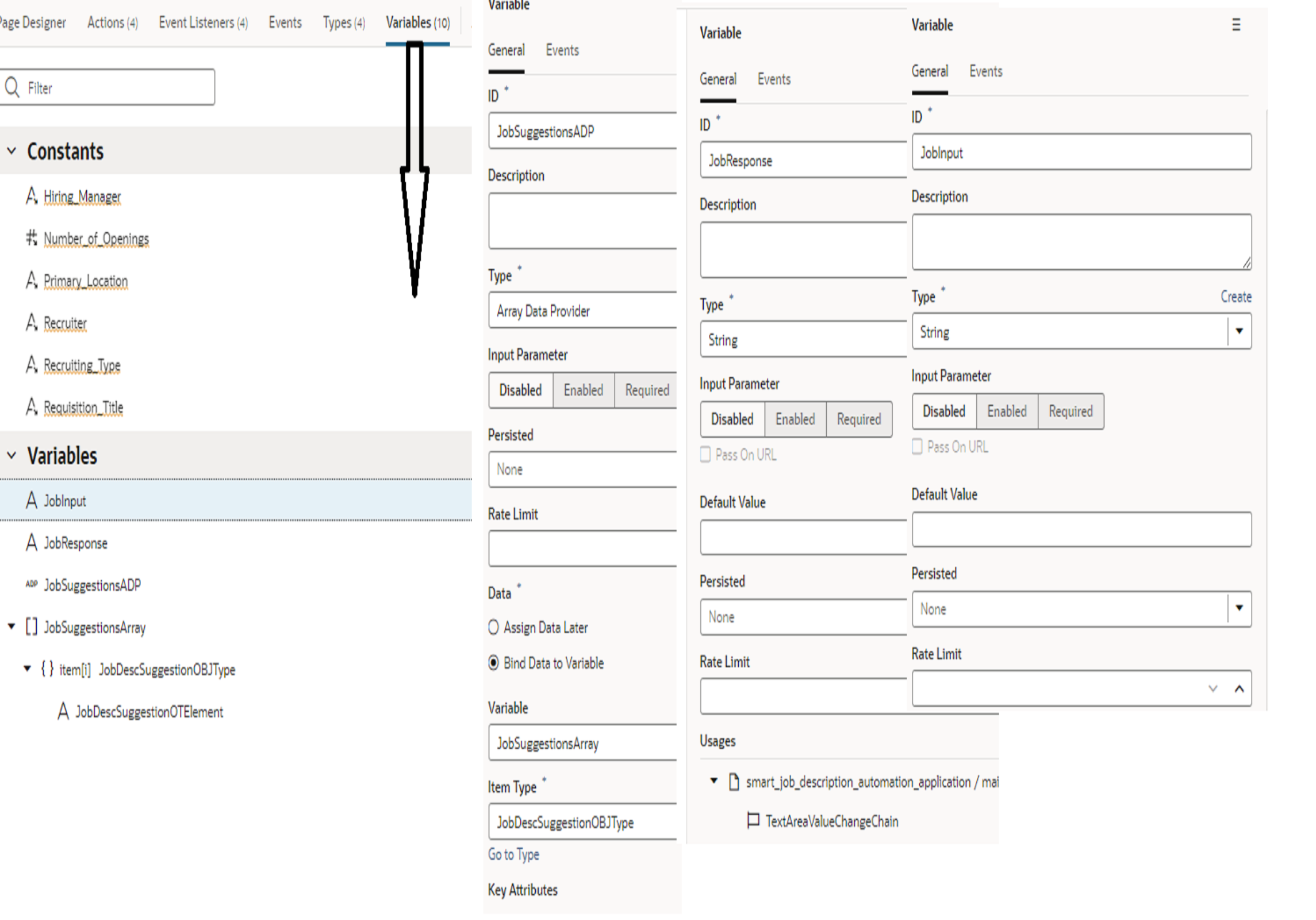This screenshot has height=920, width=1316.
Task: Click the Create link next to Type
Action: coord(1236,297)
